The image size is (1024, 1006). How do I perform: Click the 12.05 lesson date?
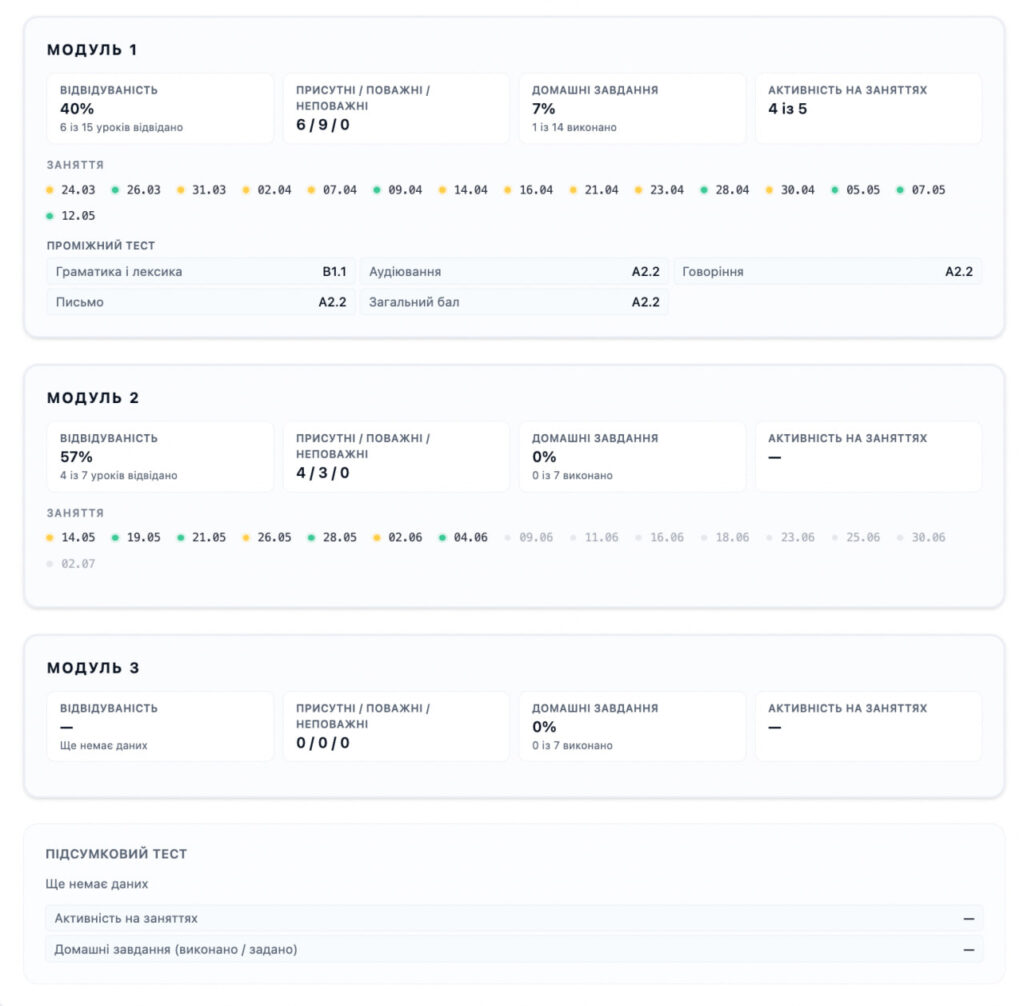(71, 216)
